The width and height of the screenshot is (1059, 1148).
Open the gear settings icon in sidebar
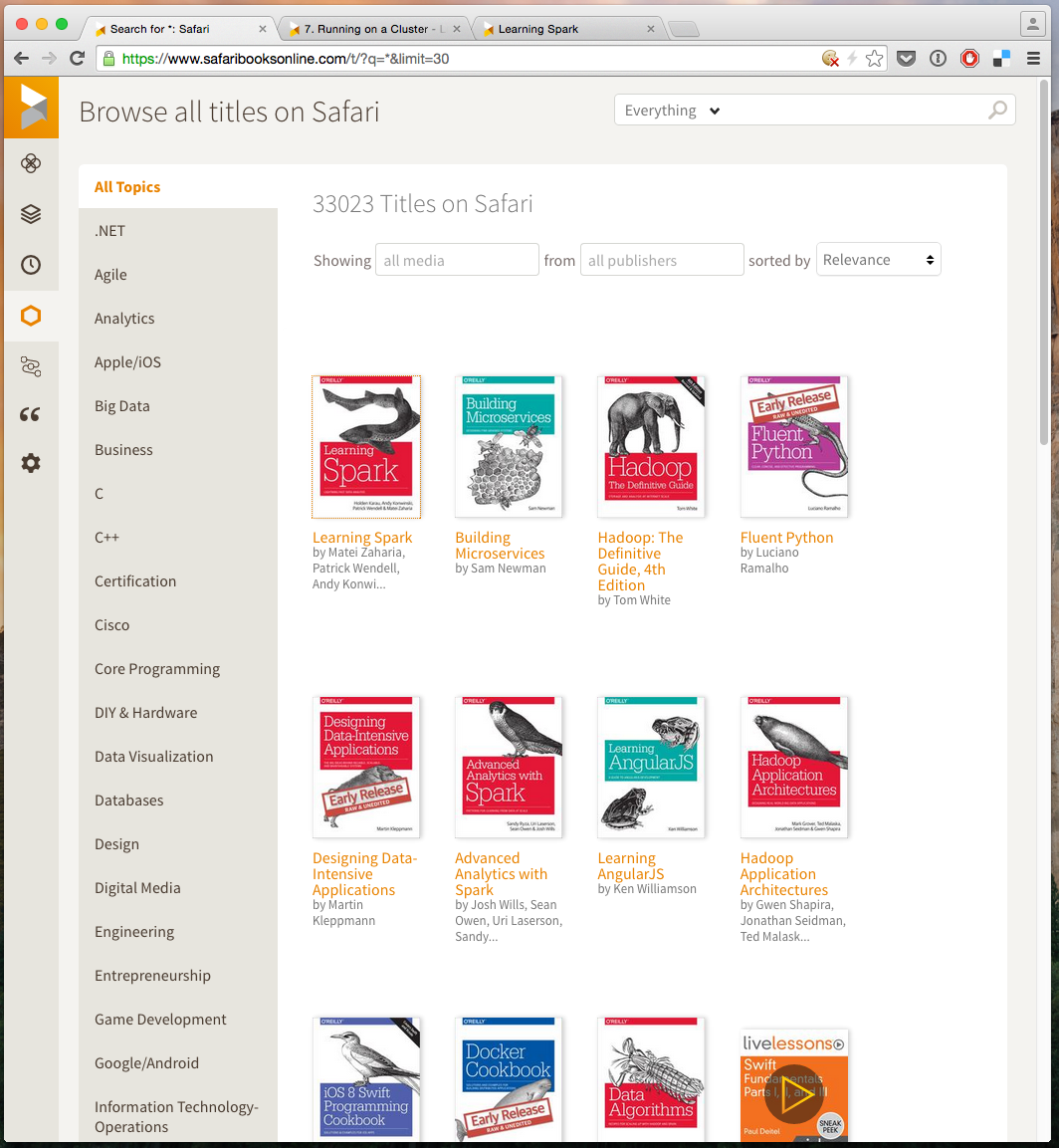[31, 463]
